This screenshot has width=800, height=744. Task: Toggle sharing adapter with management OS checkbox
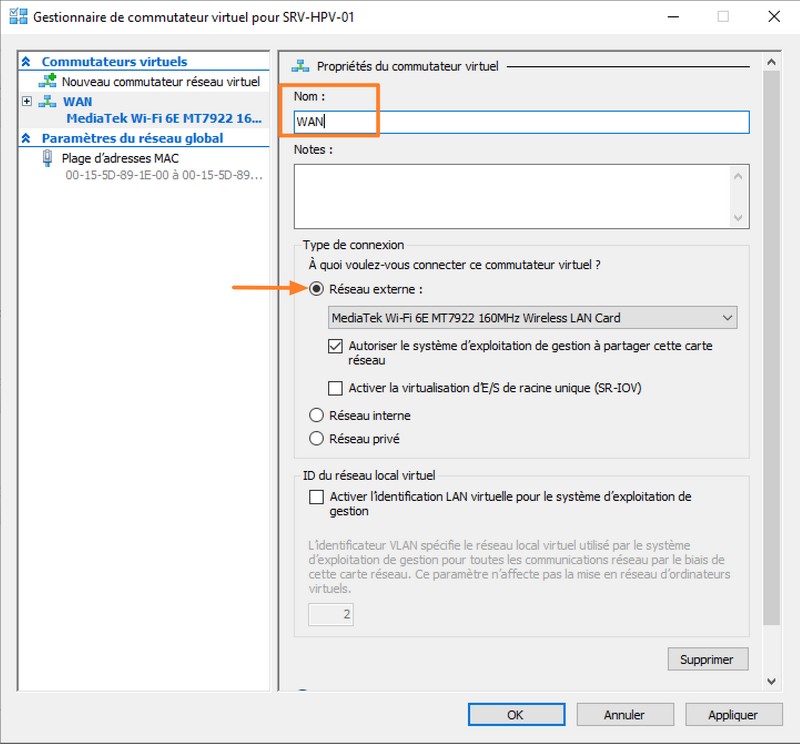335,346
